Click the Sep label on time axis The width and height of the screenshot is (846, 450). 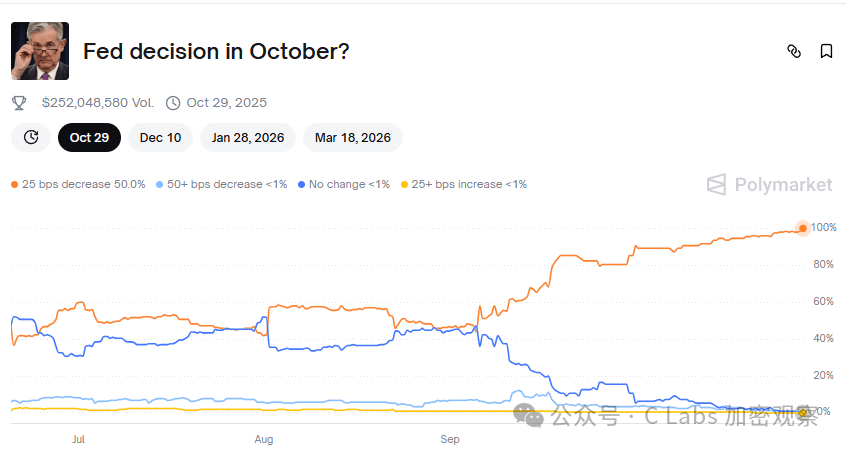click(450, 439)
